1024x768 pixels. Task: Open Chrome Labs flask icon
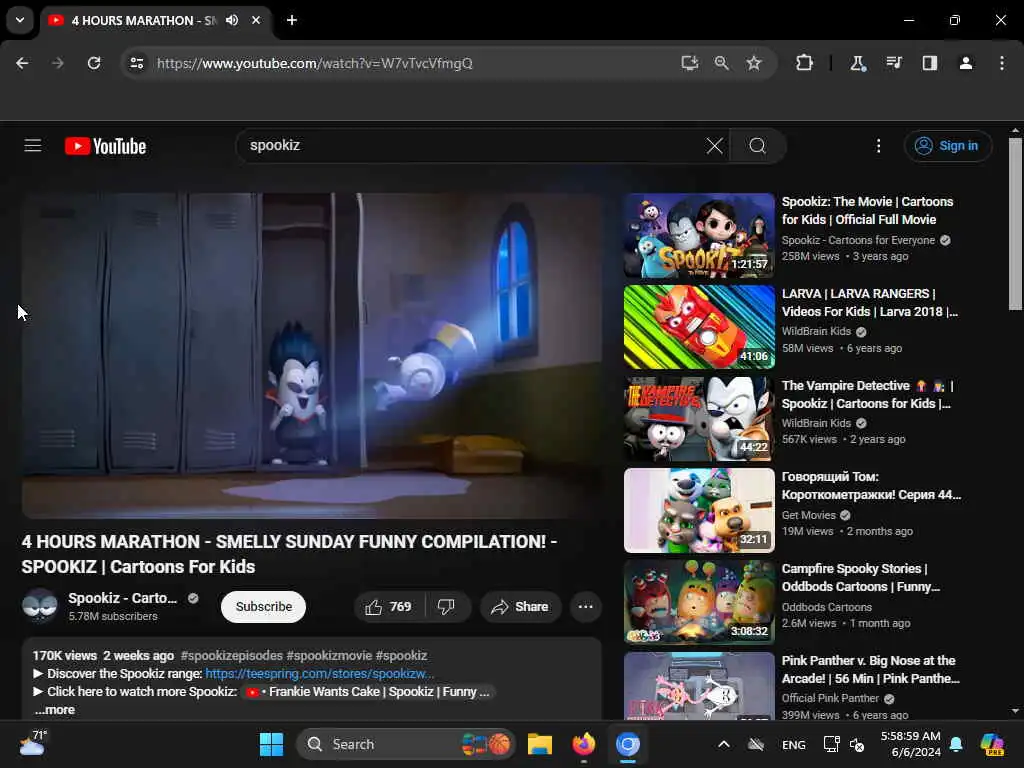point(857,63)
